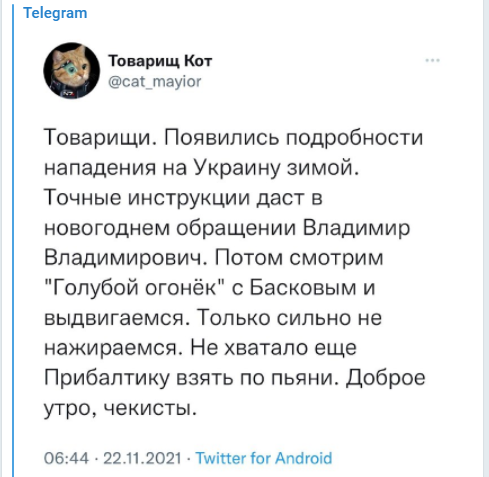Screen dimensions: 489x477
Task: Click the Twitter for Android link
Action: coord(264,458)
